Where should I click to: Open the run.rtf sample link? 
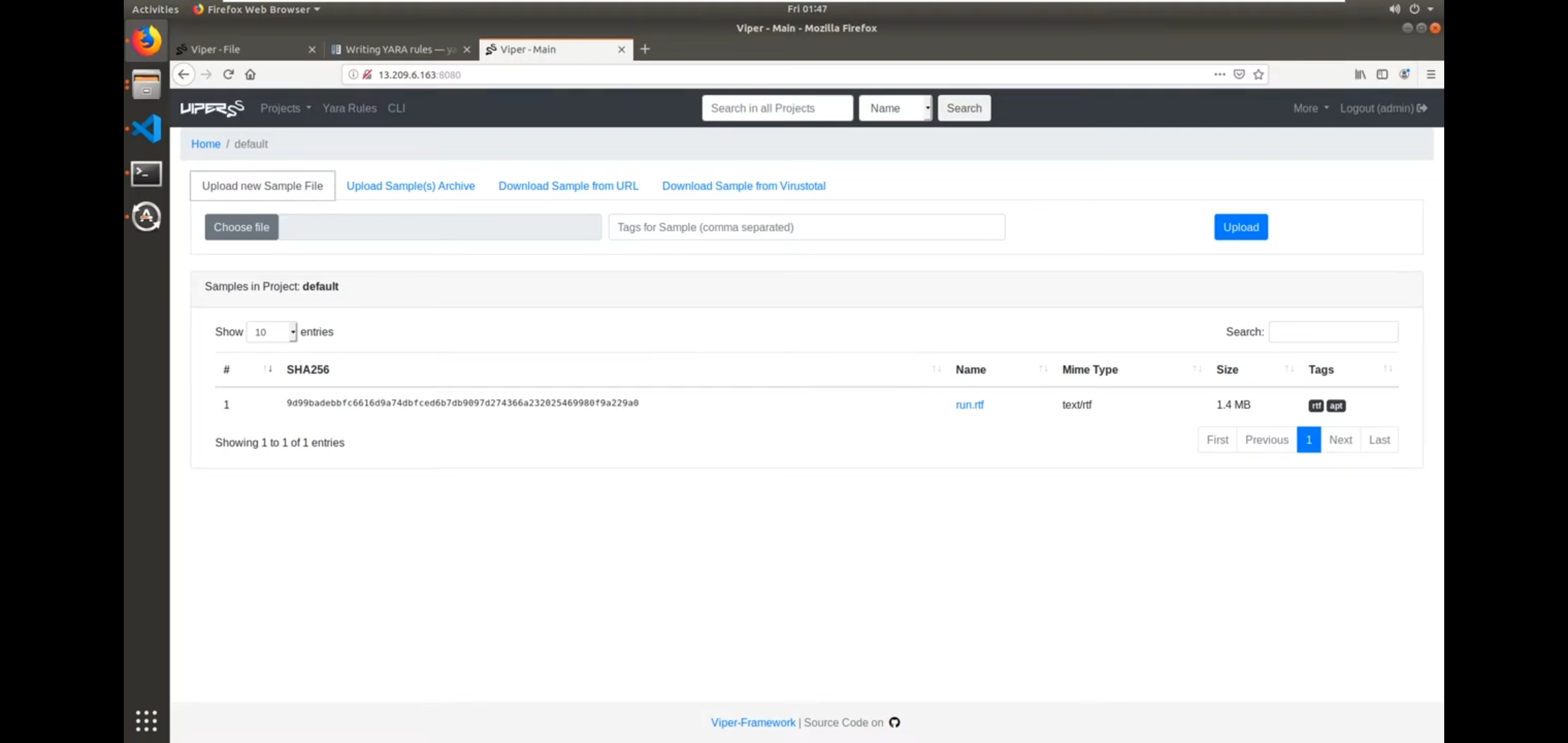[970, 405]
